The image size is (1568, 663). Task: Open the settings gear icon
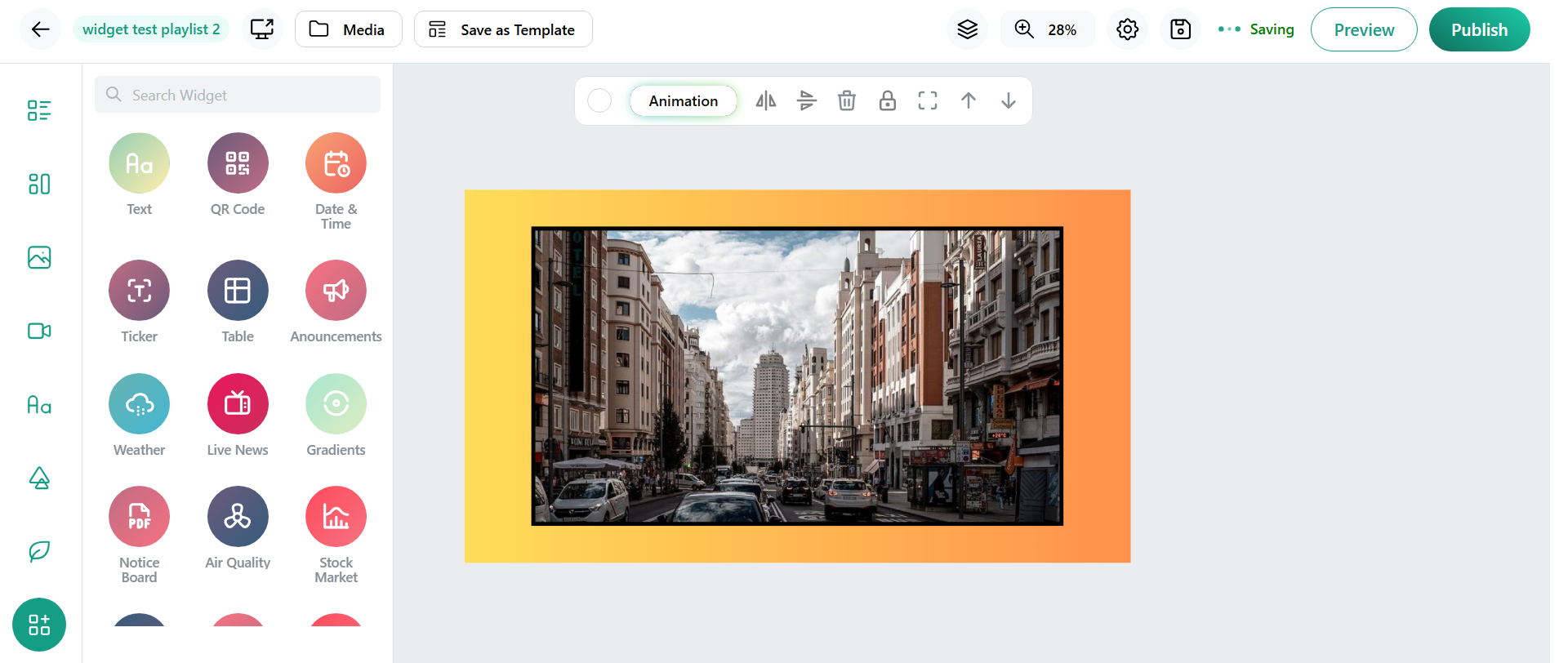point(1127,29)
